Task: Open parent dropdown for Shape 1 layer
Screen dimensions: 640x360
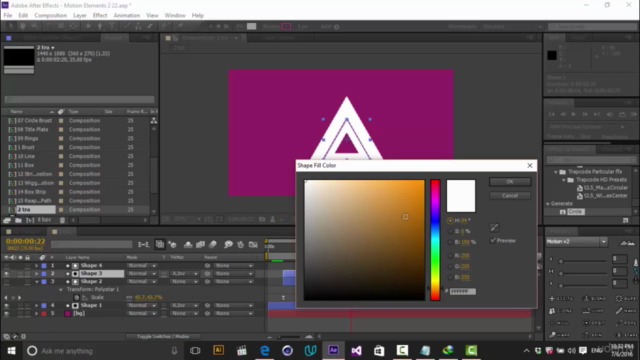Action: [233, 305]
